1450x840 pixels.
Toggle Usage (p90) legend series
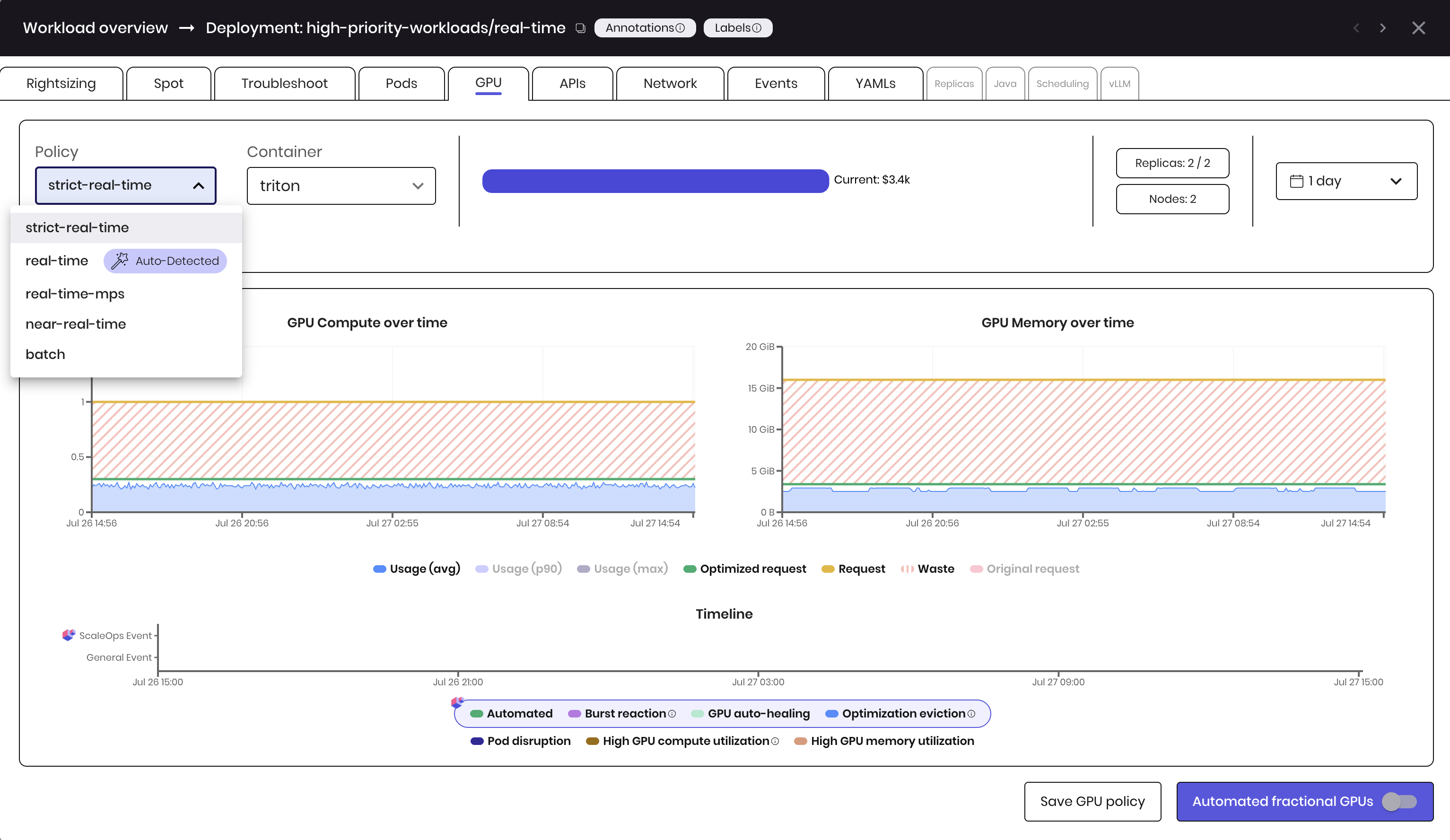pyautogui.click(x=518, y=569)
